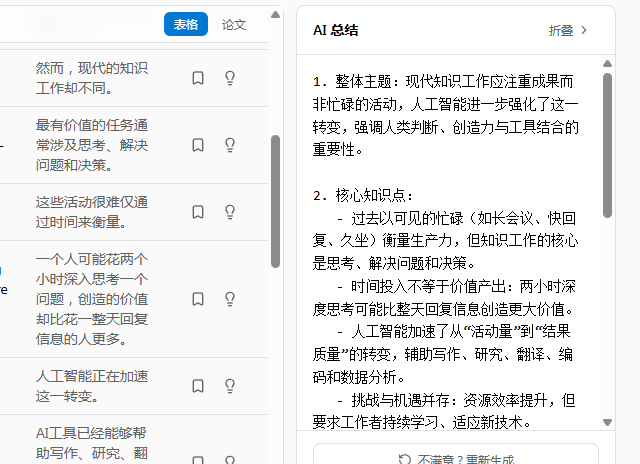The width and height of the screenshot is (640, 464).
Task: Bookmark the row 一个人可能花两个小时深入思考
Action: point(198,299)
